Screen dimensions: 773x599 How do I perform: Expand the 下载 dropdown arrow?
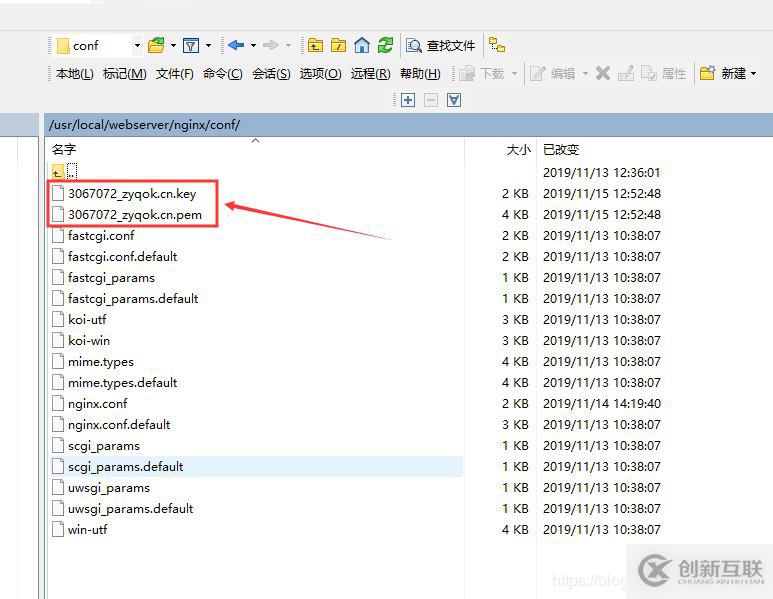(x=514, y=74)
